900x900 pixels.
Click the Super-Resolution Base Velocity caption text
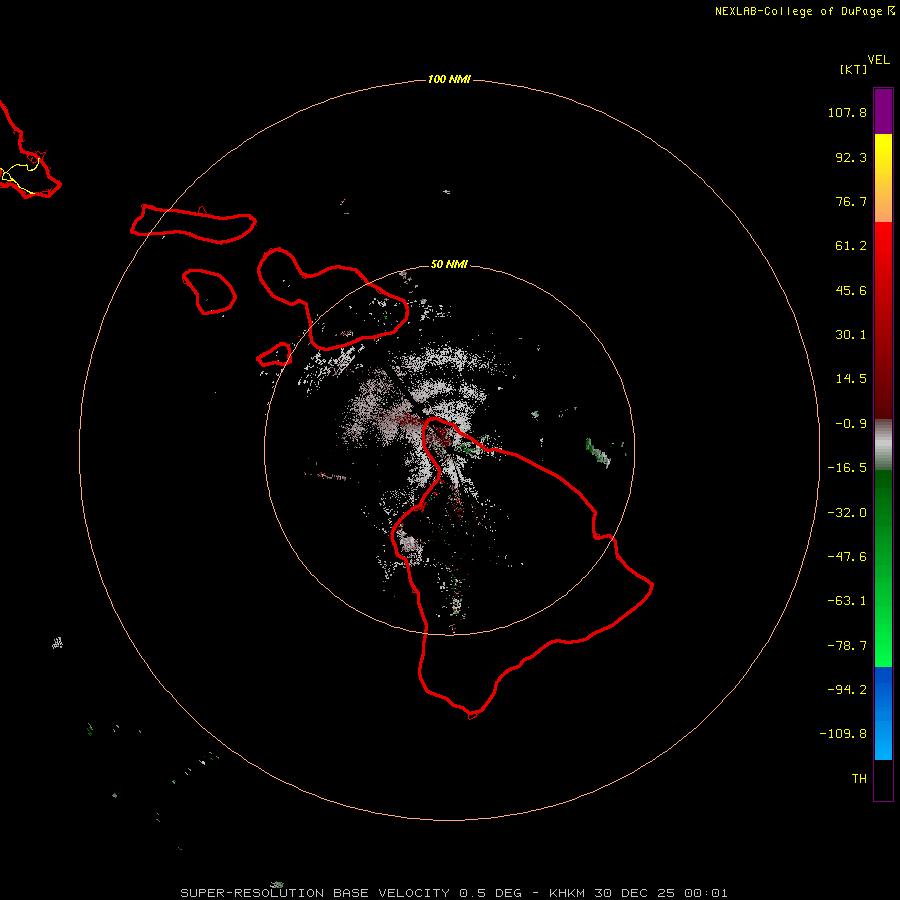click(x=454, y=893)
